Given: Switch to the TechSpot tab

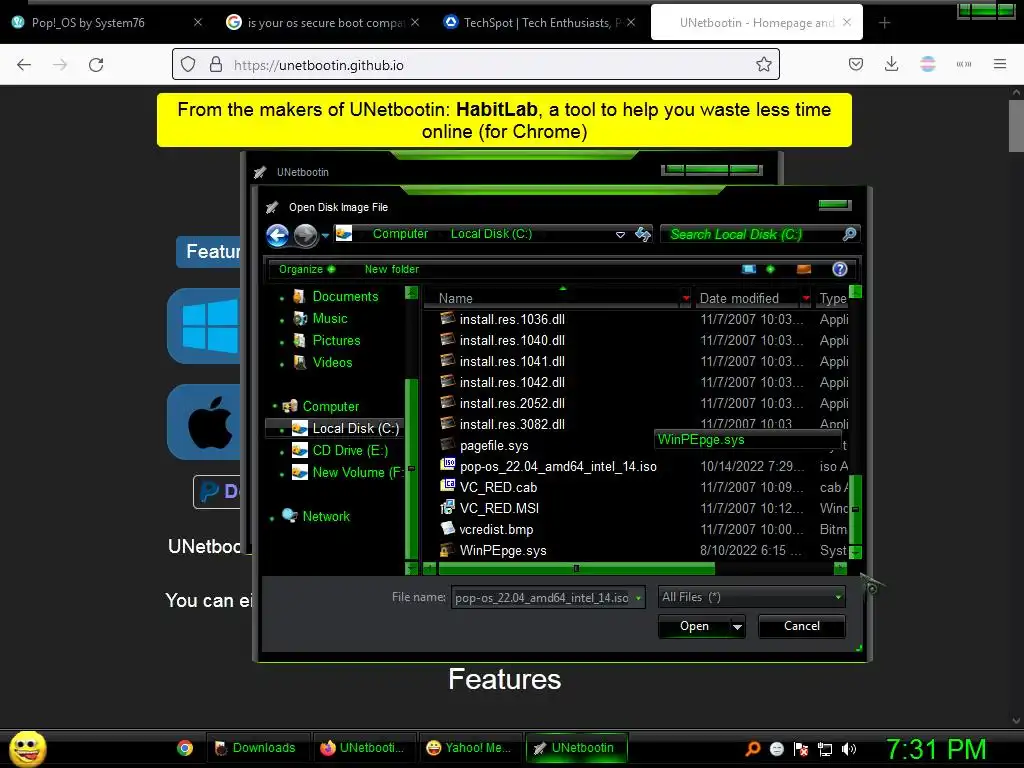Looking at the screenshot, I should [x=541, y=23].
